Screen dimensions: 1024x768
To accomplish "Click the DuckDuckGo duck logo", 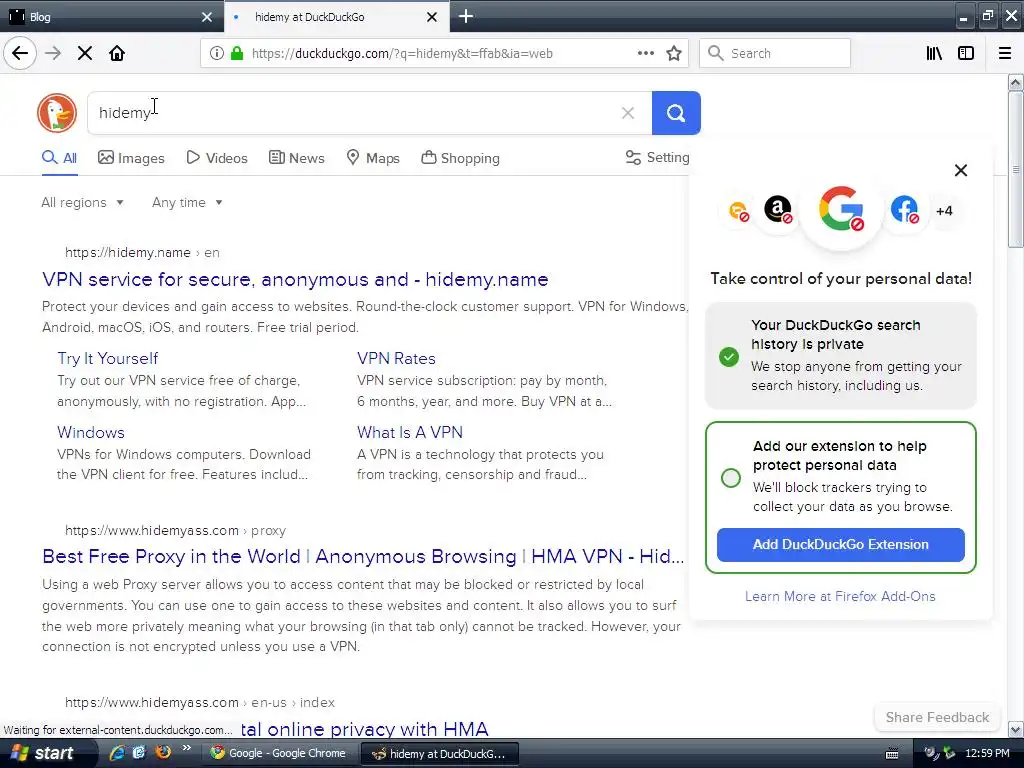I will [x=57, y=113].
